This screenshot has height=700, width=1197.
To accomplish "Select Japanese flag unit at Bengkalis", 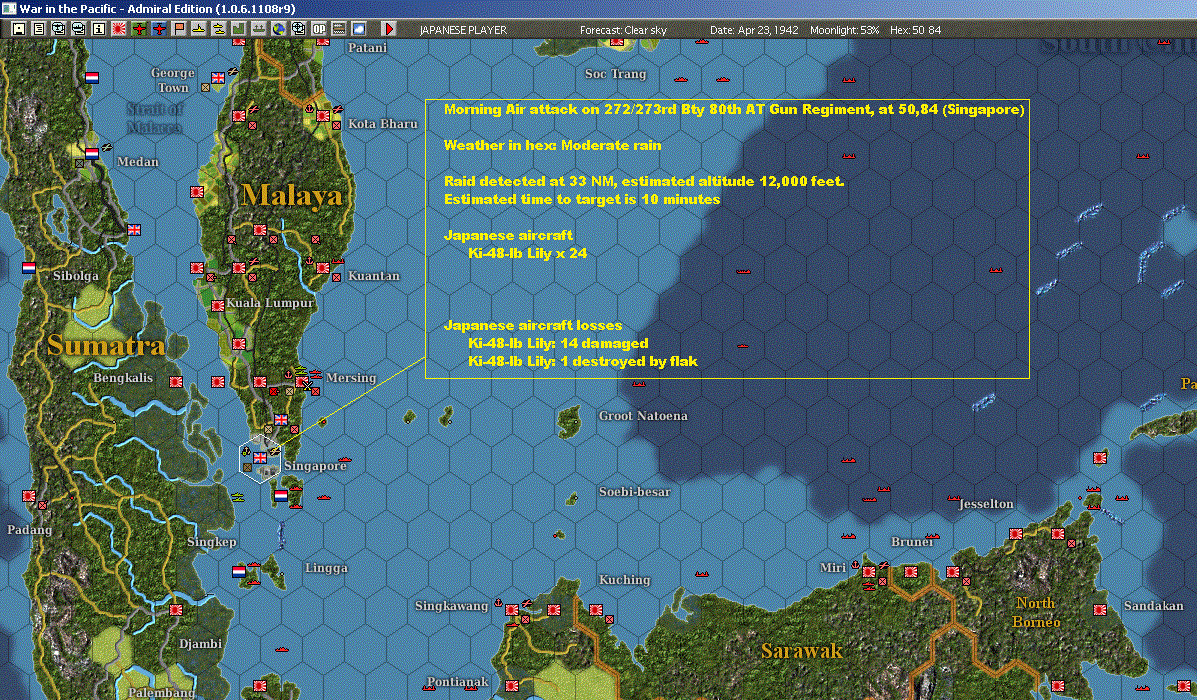I will click(176, 382).
